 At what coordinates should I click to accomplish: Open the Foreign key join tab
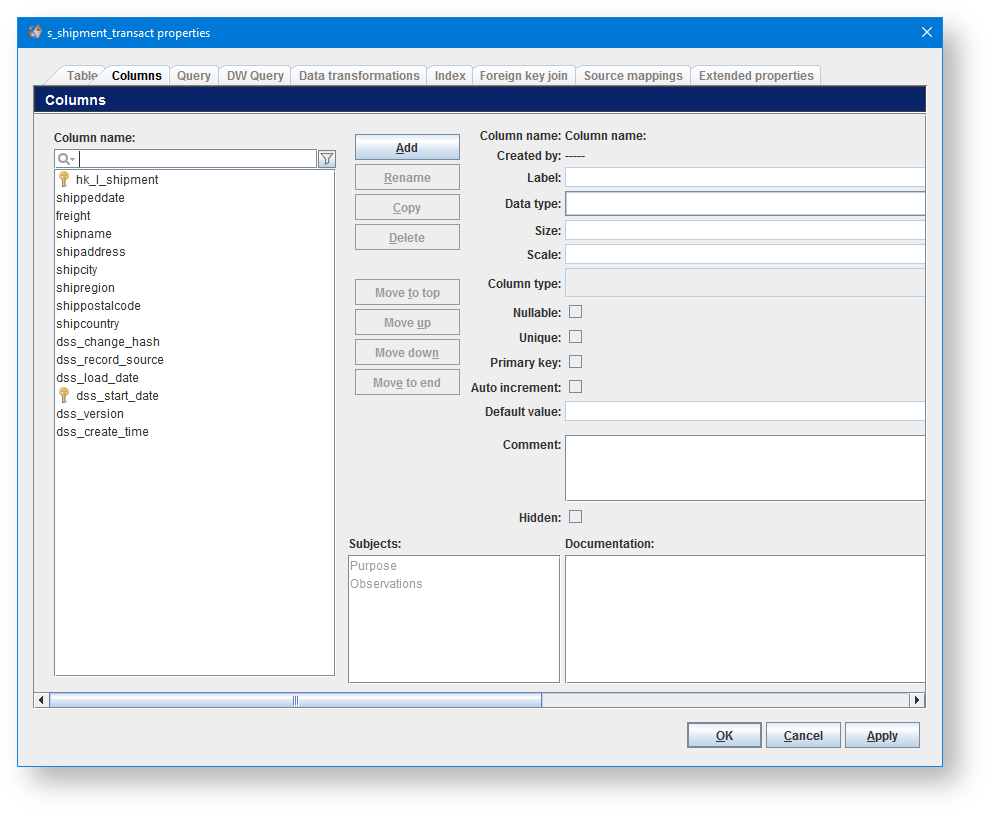(x=523, y=76)
